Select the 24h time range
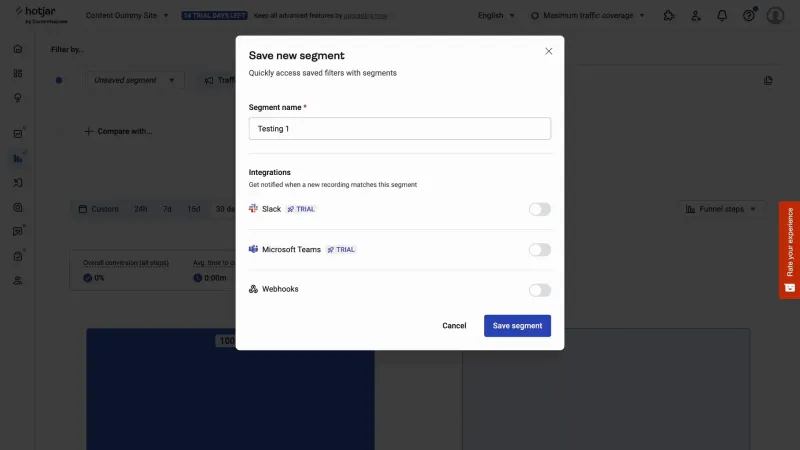This screenshot has width=800, height=450. (140, 209)
